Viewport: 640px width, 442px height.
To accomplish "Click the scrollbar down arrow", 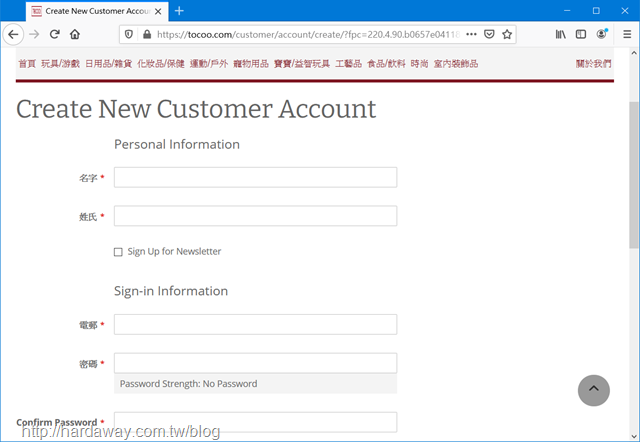I will (634, 436).
